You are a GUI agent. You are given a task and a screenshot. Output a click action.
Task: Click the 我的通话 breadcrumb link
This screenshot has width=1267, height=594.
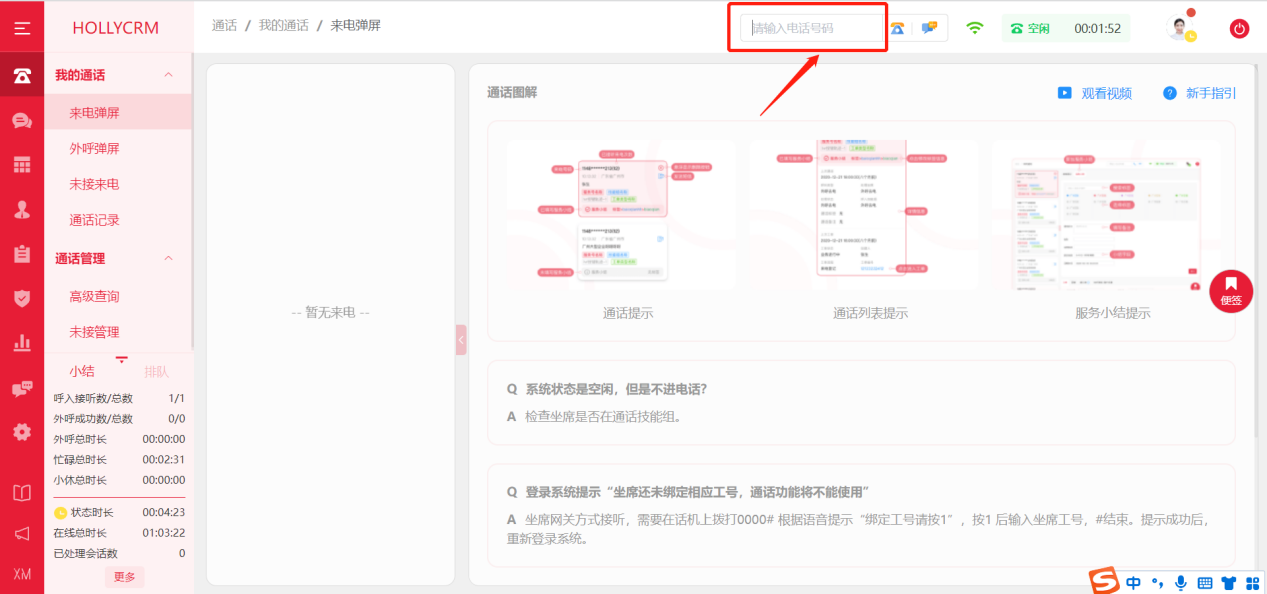(284, 25)
